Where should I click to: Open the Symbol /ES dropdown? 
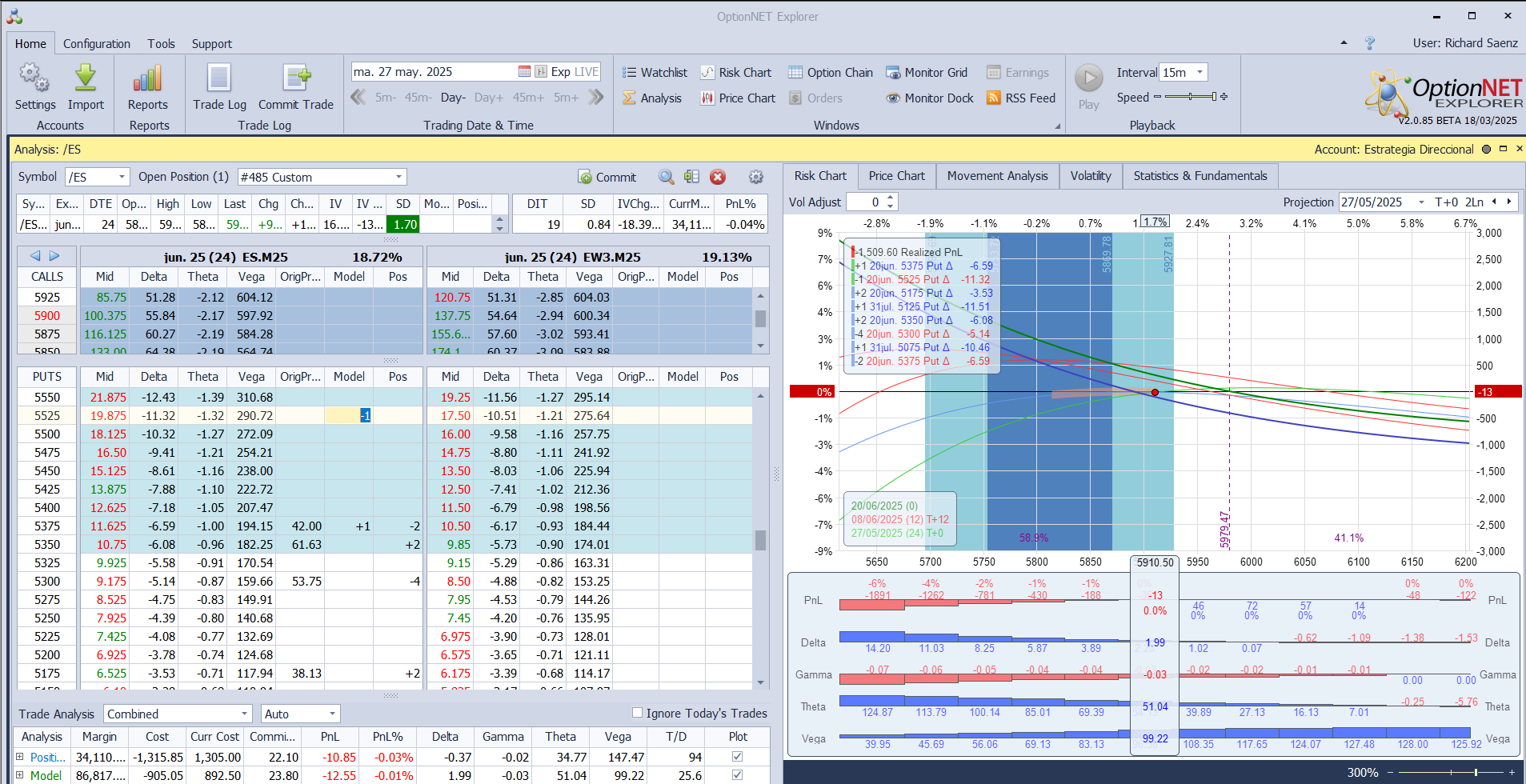coord(122,177)
